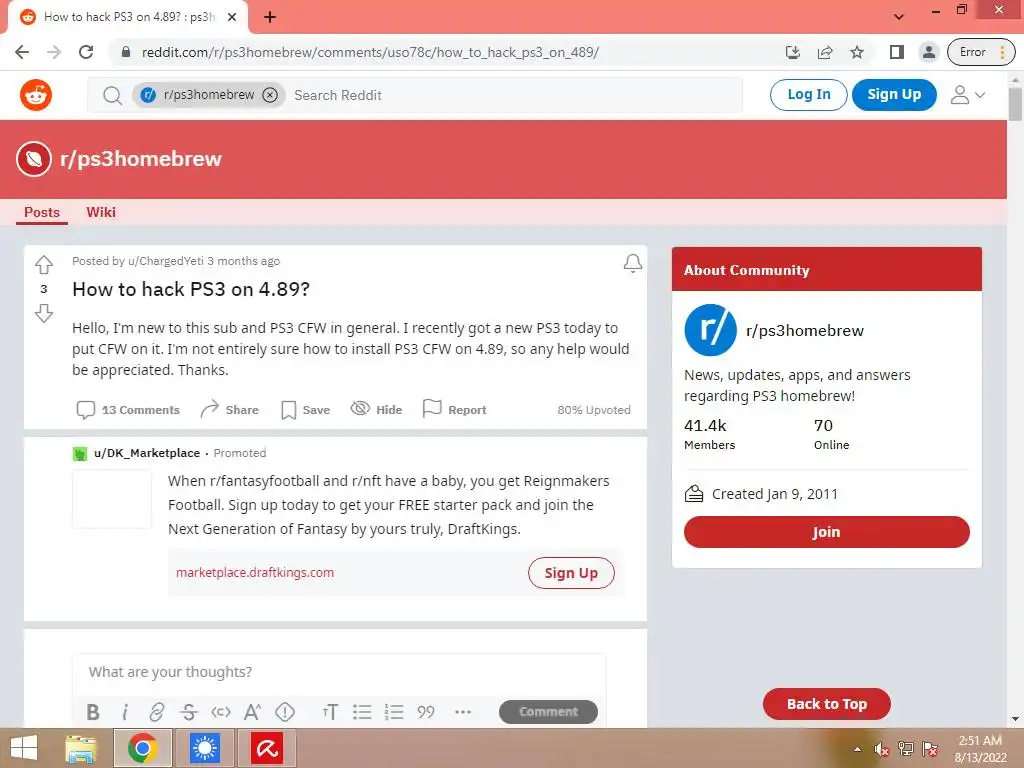Switch to the Wiki tab
1024x768 pixels.
coord(101,212)
